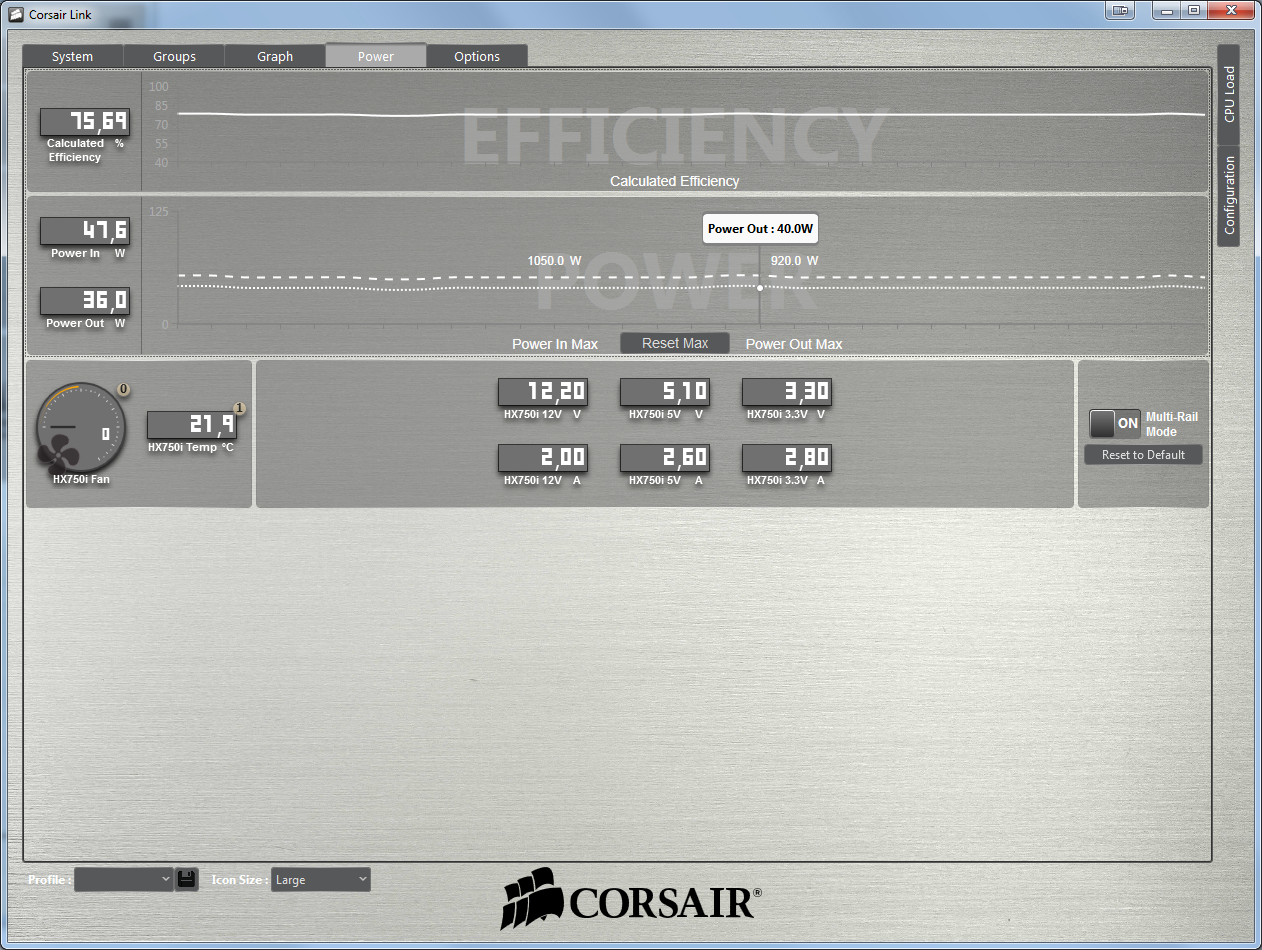Open the CPU Load side tab

pos(1229,94)
